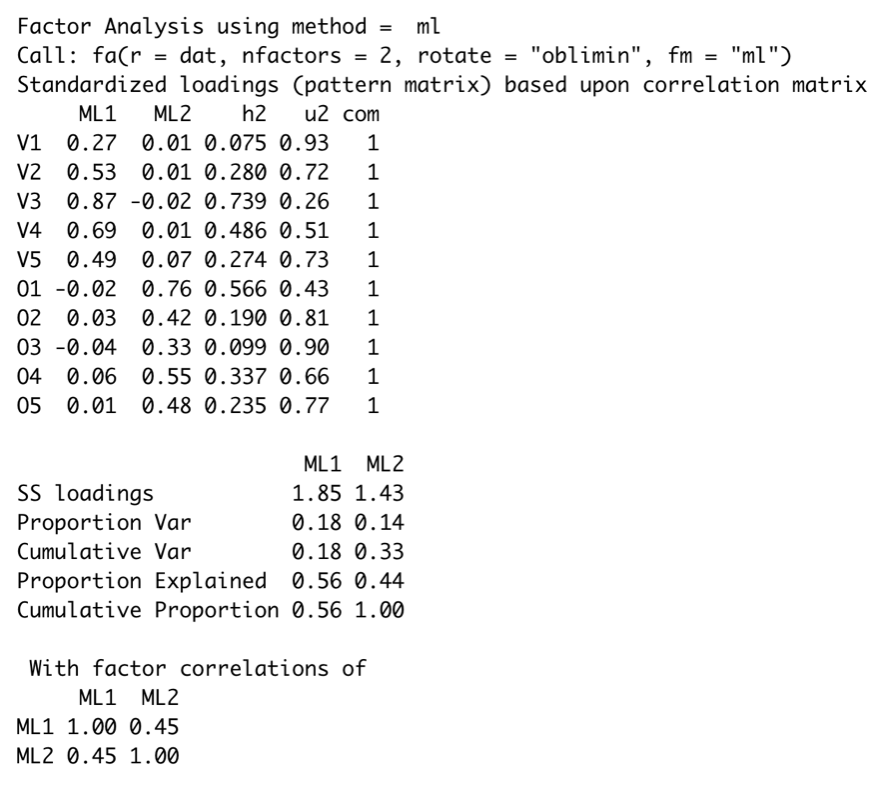Viewport: 886px width, 788px height.
Task: Click the Cumulative Var row label
Action: click(x=92, y=549)
